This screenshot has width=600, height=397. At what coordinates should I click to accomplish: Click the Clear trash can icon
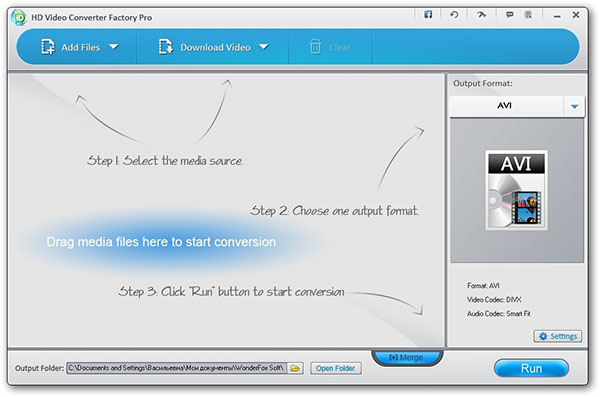(315, 47)
